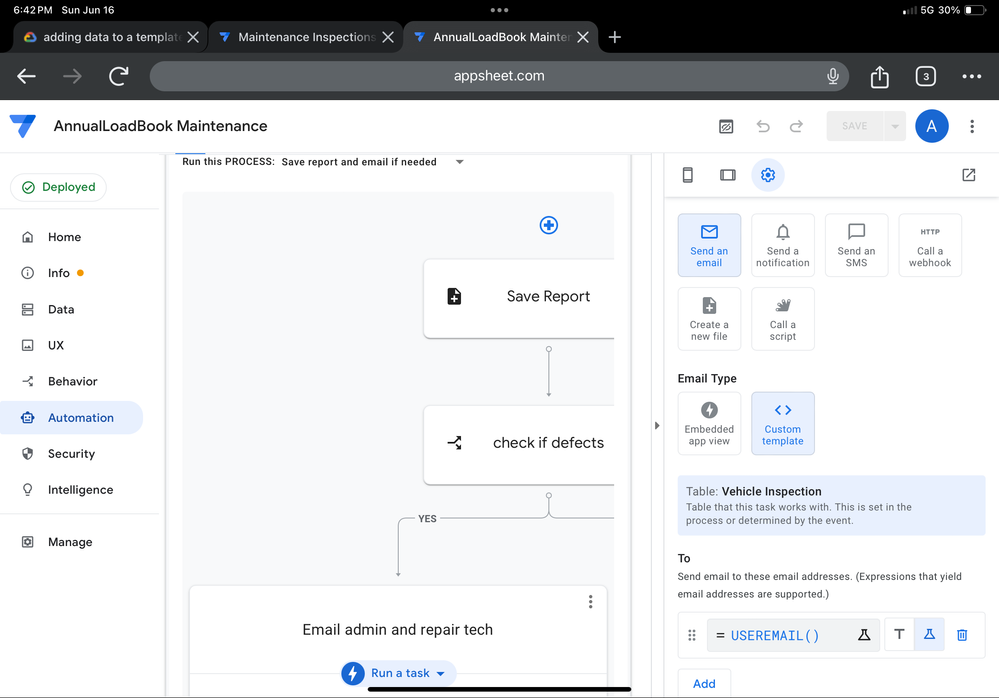Click the appsheet.com address bar

point(499,76)
